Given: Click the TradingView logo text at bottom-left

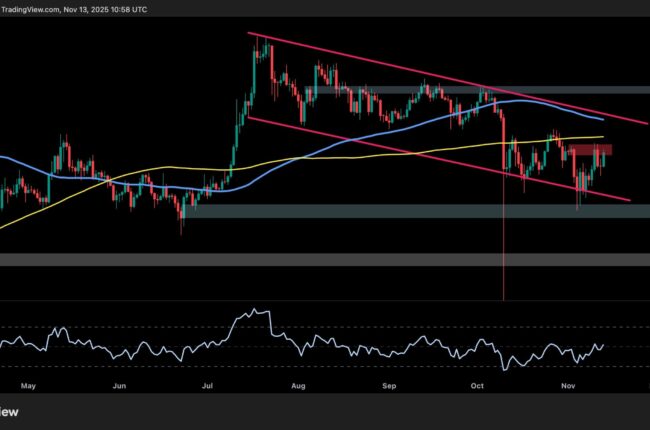Looking at the screenshot, I should click(10, 411).
